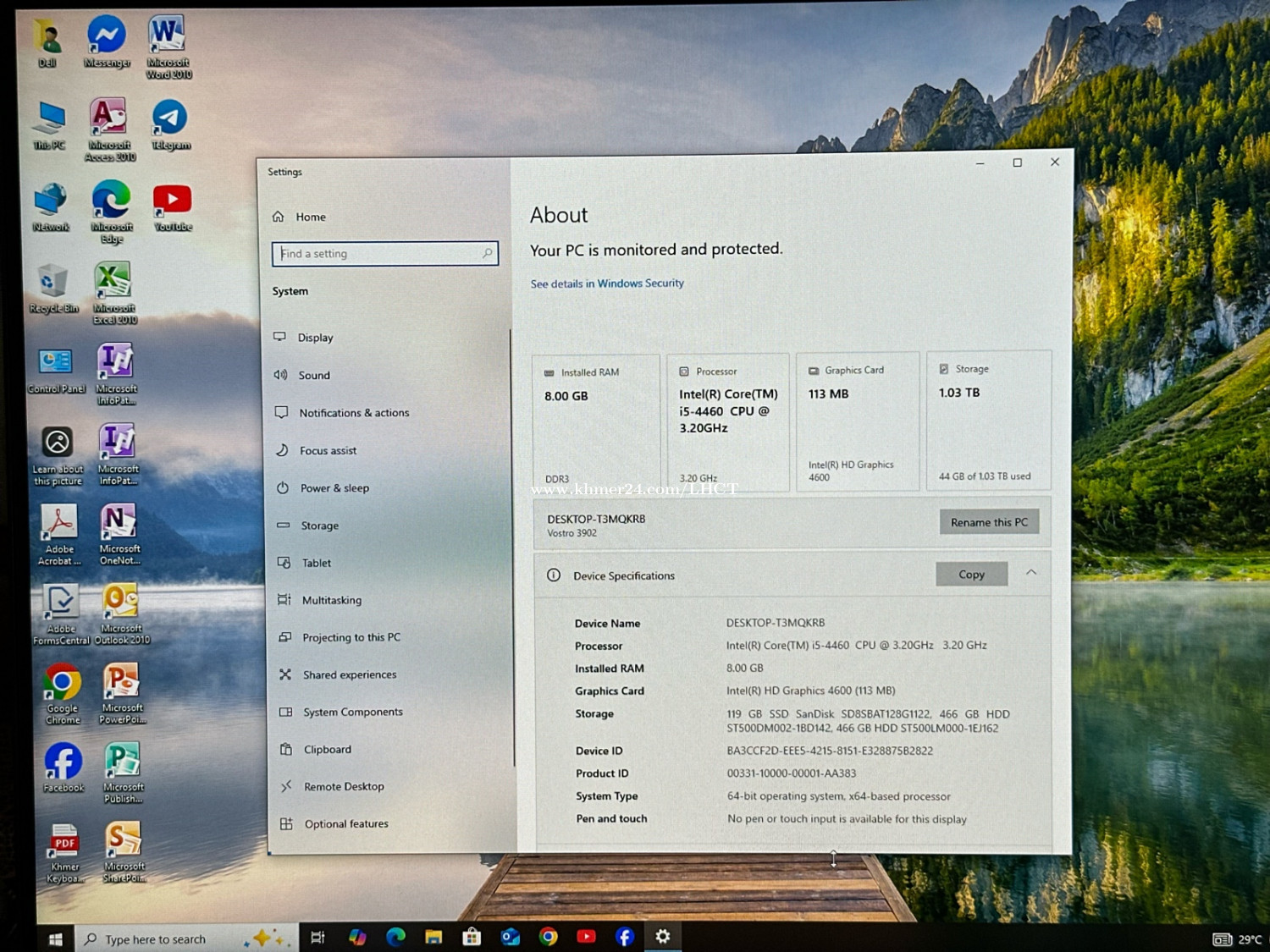Open the Clipboard settings page
The image size is (1270, 952).
pyautogui.click(x=327, y=750)
